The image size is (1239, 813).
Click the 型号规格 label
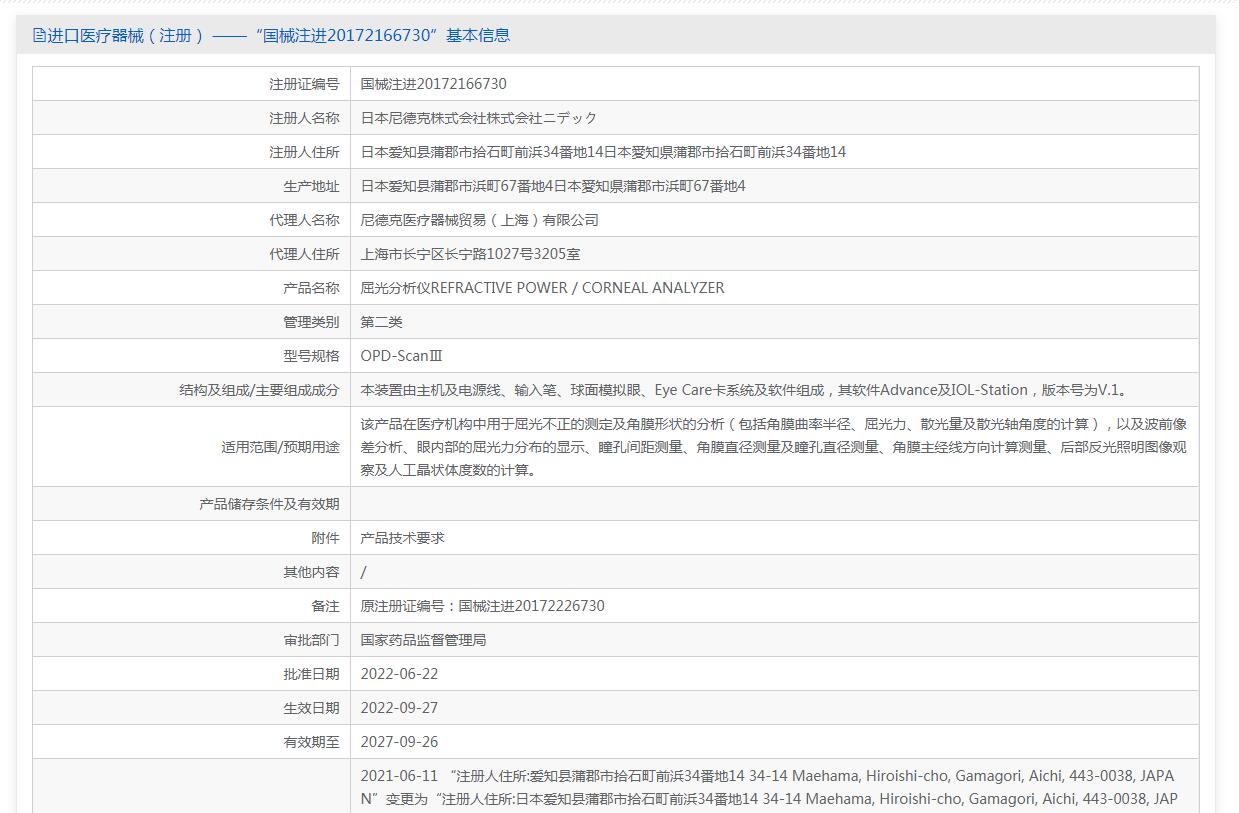tap(311, 356)
